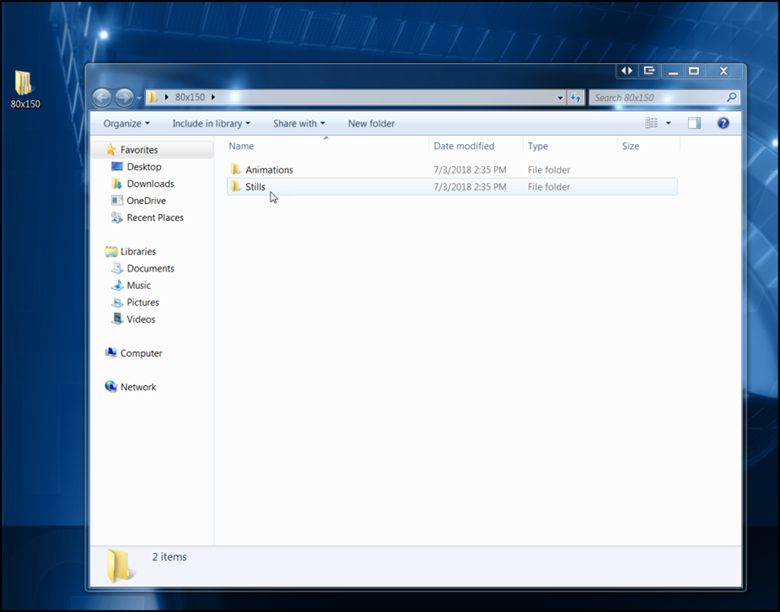Go back with the Back arrow button
The height and width of the screenshot is (612, 780).
[x=102, y=98]
